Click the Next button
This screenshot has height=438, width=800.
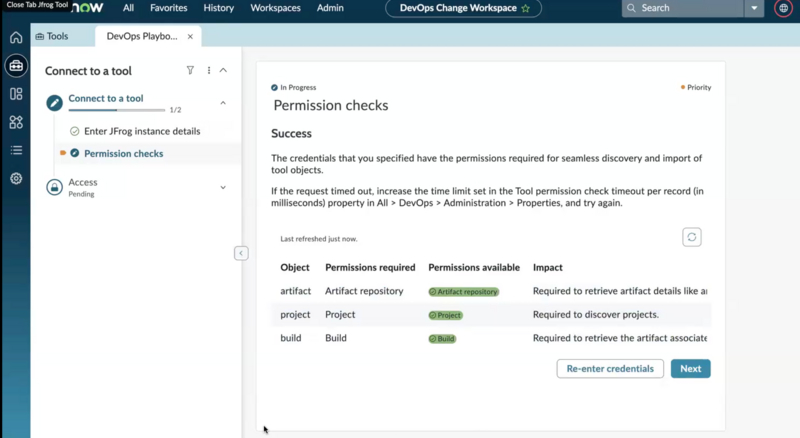point(690,369)
